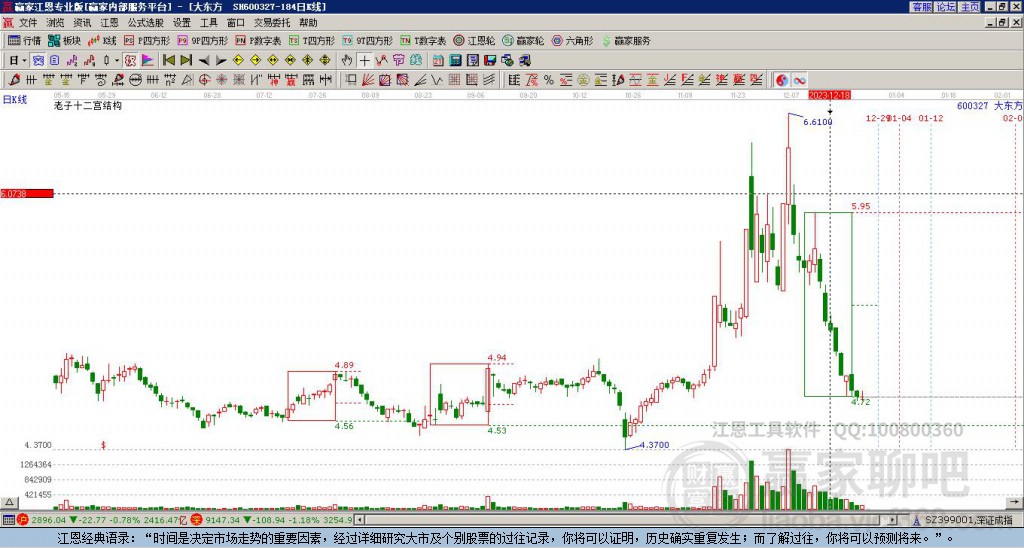
Task: Click the grid icon in status bar
Action: click(x=8, y=520)
